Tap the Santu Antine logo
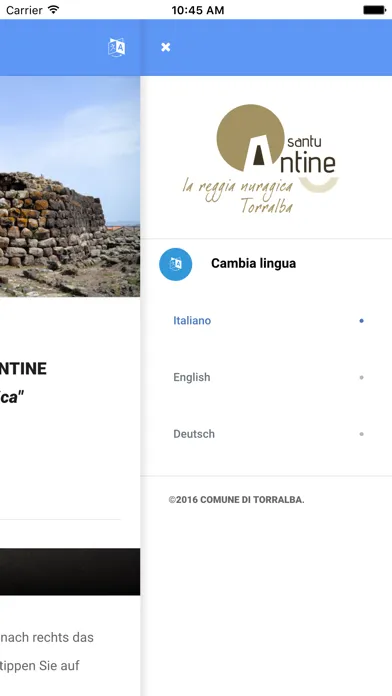The width and height of the screenshot is (392, 696). click(x=261, y=159)
